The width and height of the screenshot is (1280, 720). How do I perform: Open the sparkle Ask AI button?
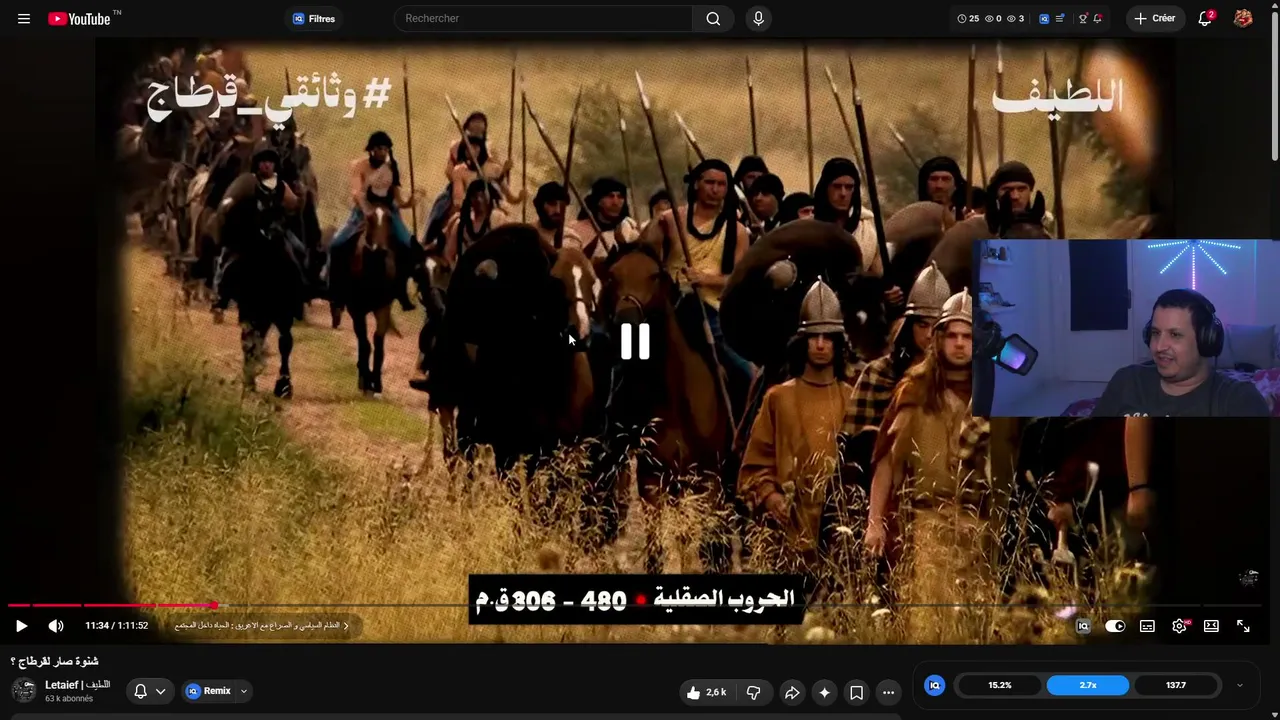[x=824, y=692]
